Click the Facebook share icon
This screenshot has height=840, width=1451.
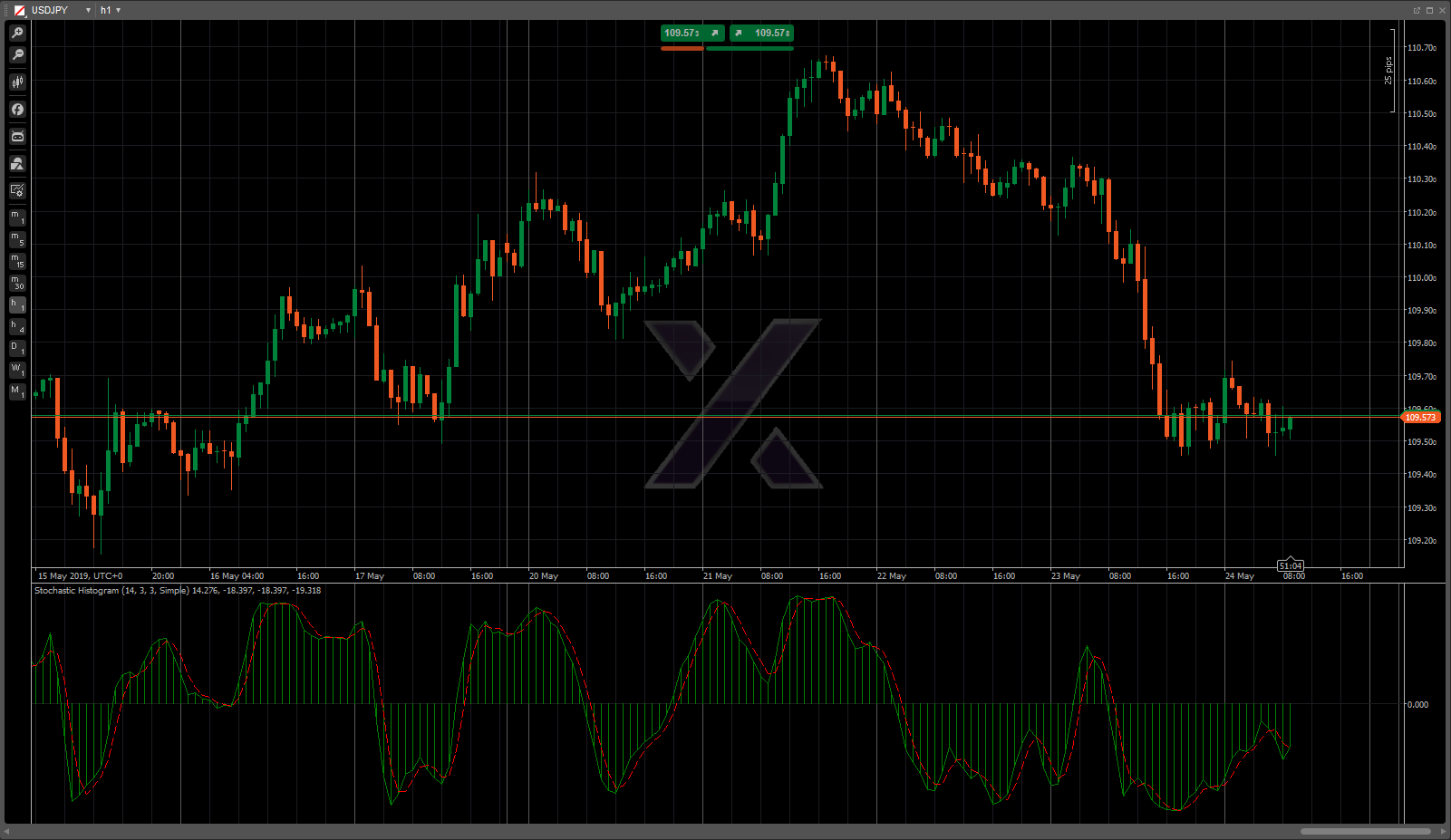coord(17,110)
